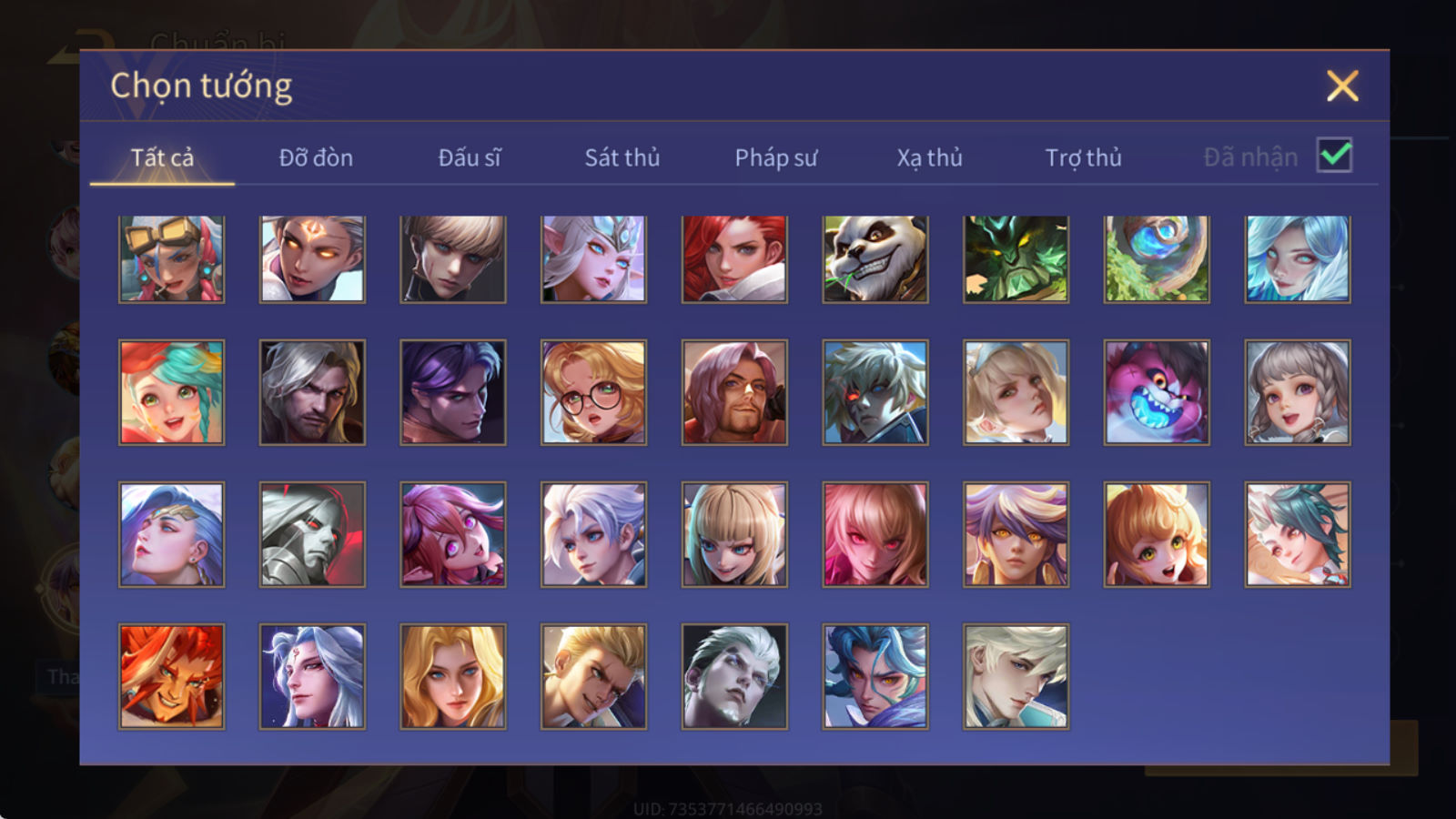Screen dimensions: 1456x819
Task: Choose the blonde girl with round glasses
Action: (x=593, y=392)
